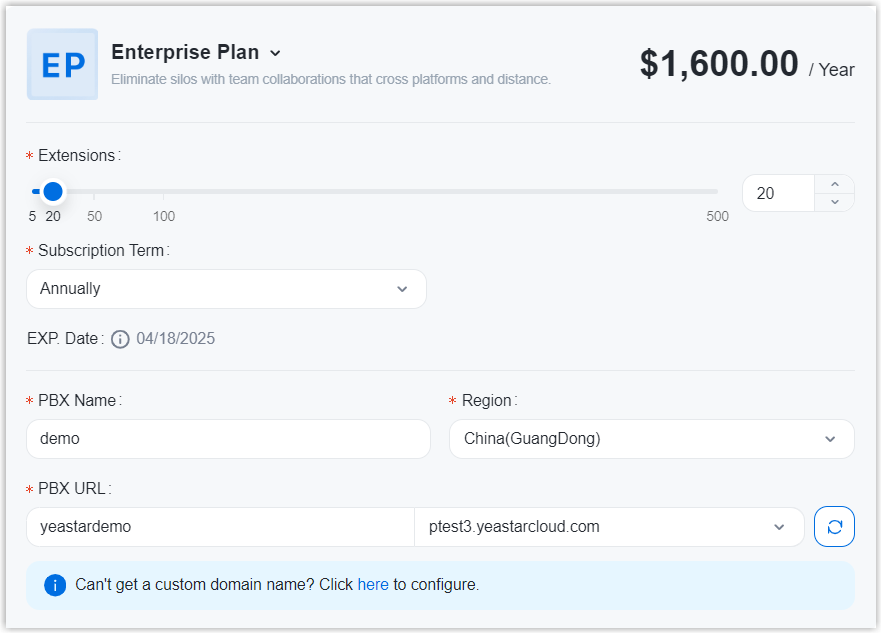Click the 04/18/2025 expiration date
This screenshot has width=882, height=634.
pyautogui.click(x=176, y=339)
